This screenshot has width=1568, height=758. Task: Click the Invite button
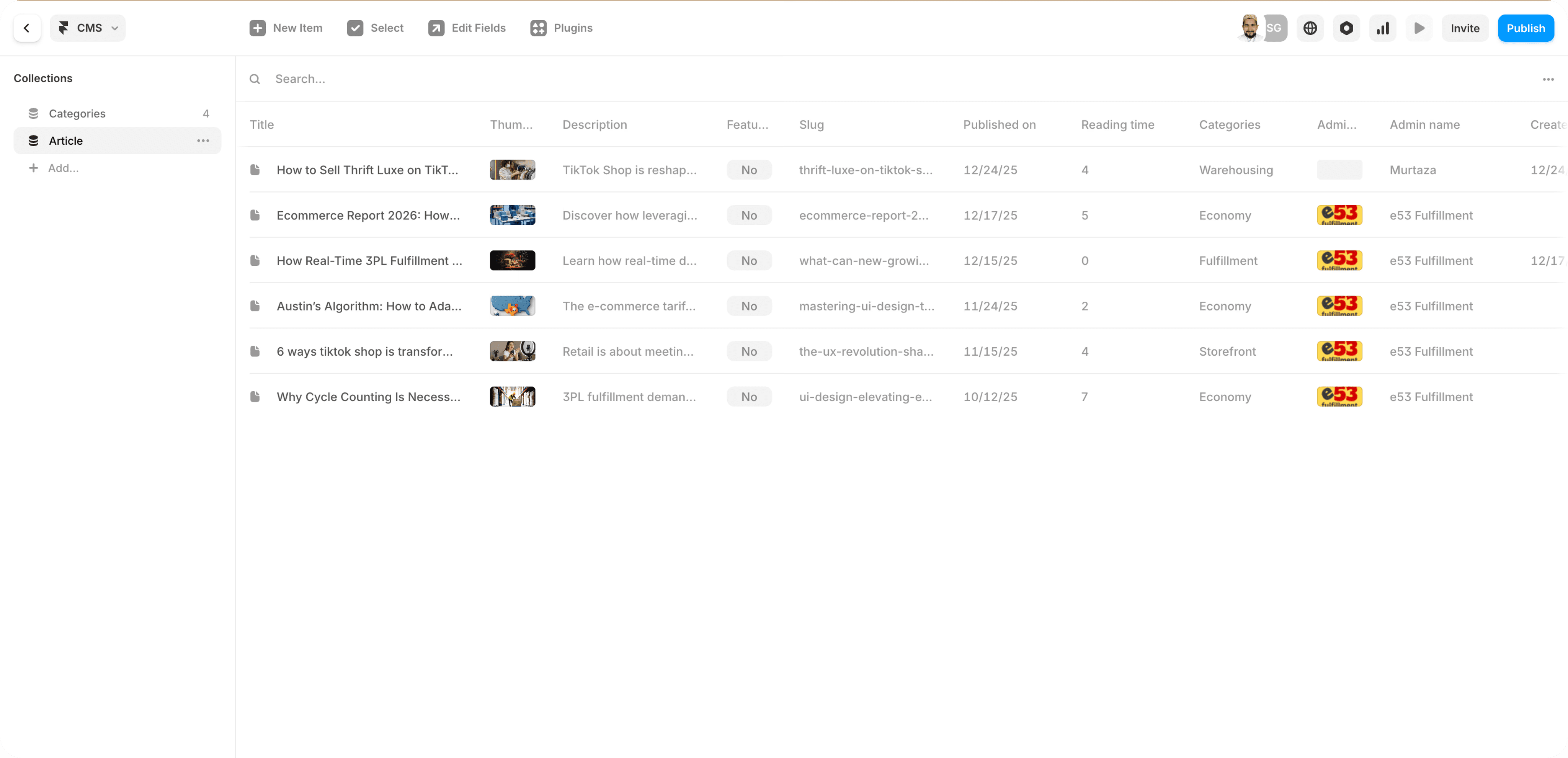(1465, 28)
